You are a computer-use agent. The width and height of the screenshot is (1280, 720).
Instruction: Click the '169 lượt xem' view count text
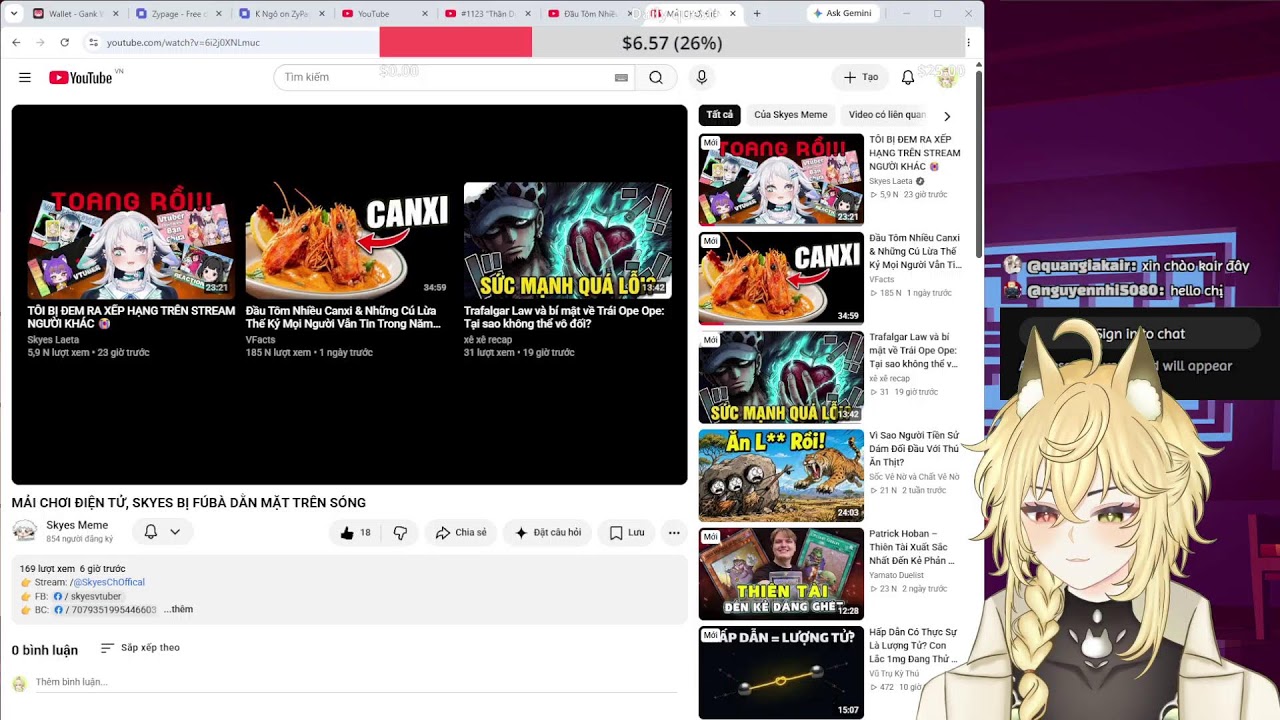click(x=48, y=569)
